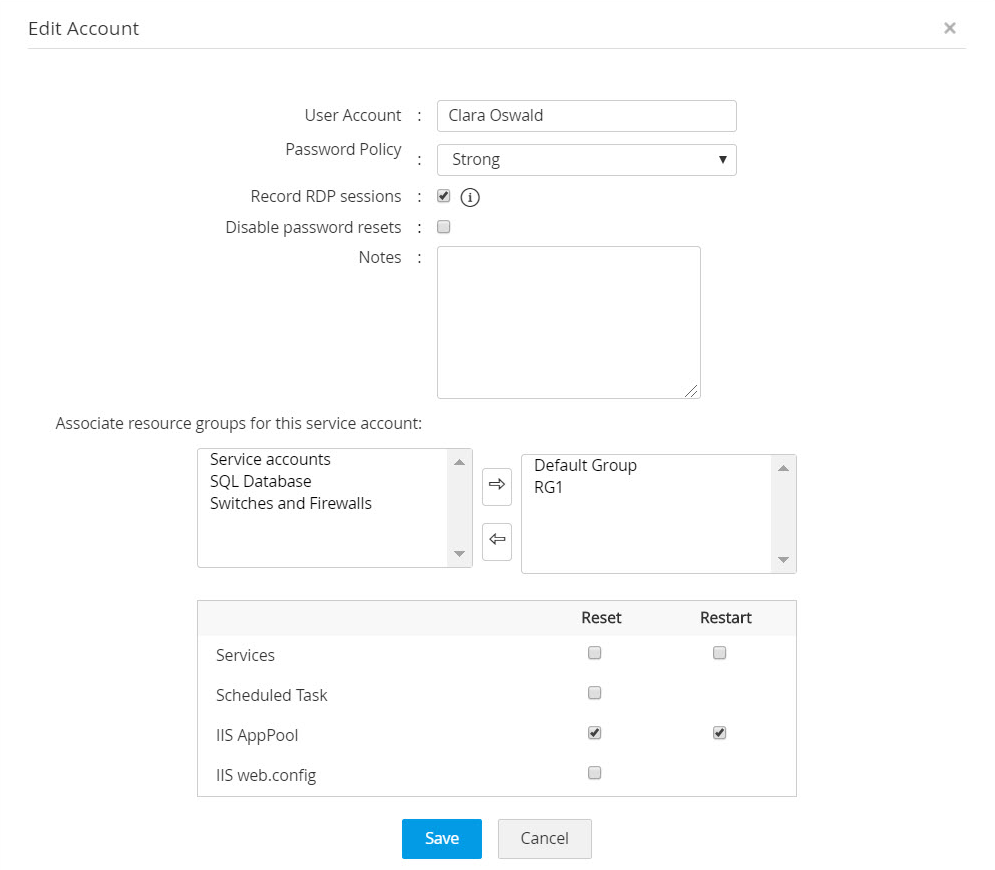
Task: Cancel editing the account
Action: (x=544, y=839)
